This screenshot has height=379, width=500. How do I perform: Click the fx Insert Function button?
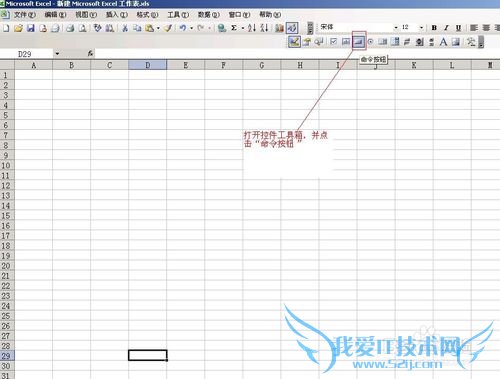[x=90, y=53]
